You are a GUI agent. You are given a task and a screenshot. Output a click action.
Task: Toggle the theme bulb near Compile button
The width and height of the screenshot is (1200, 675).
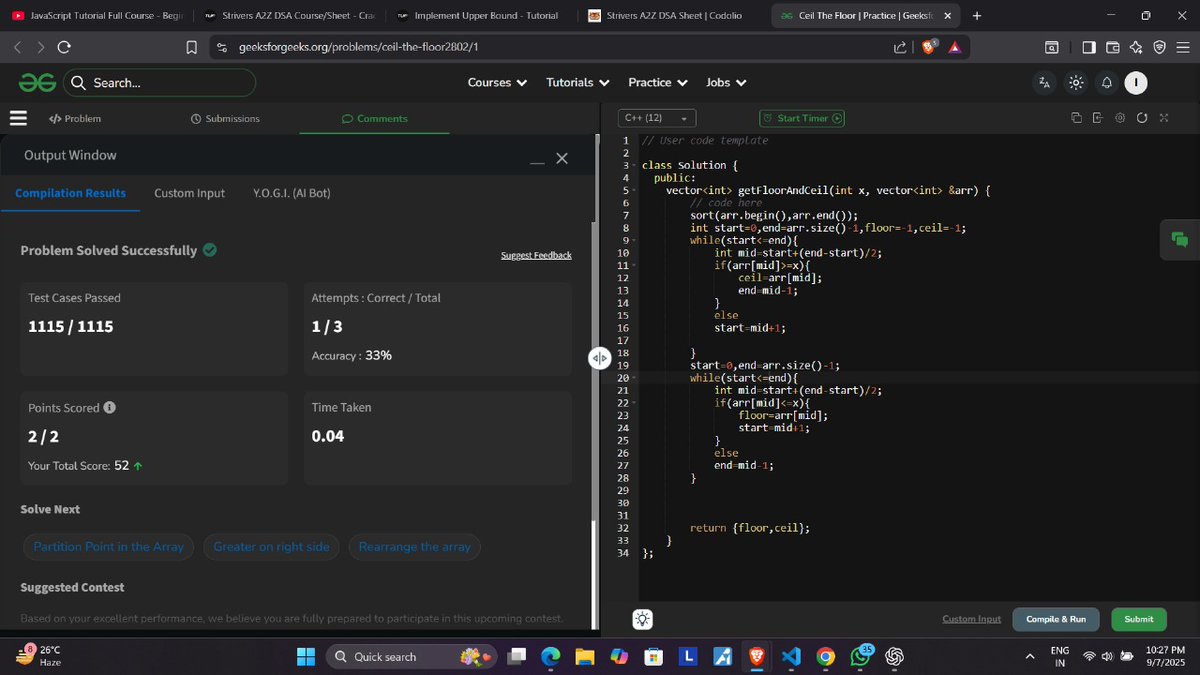click(x=641, y=619)
